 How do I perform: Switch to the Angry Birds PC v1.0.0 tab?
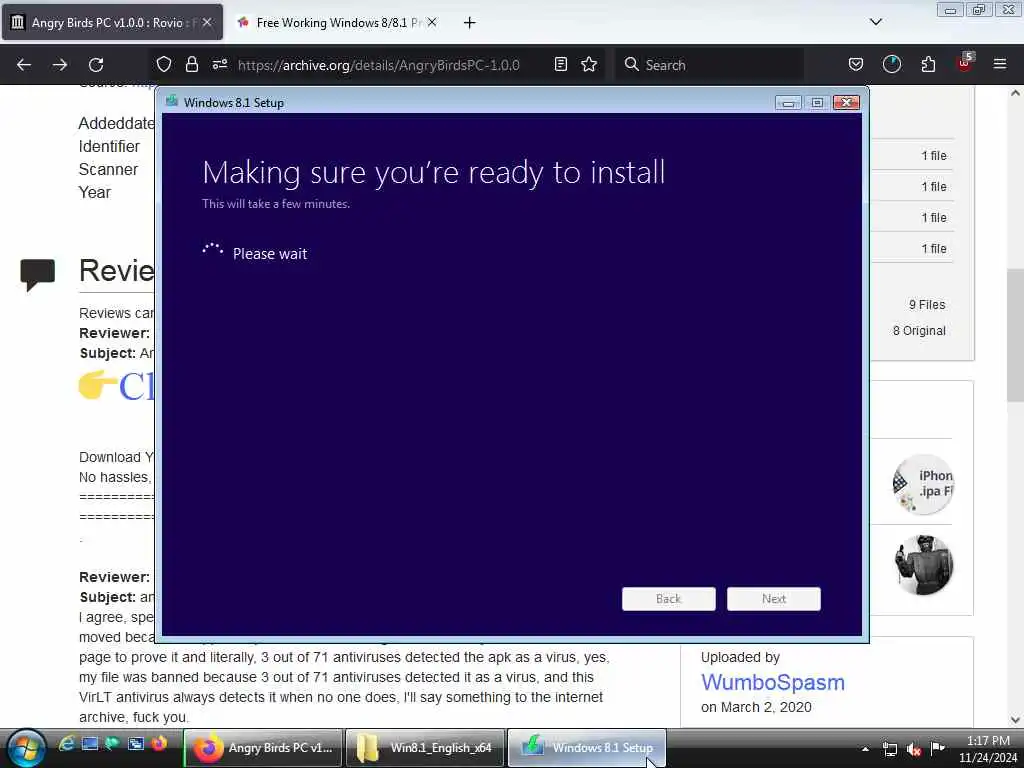coord(112,22)
